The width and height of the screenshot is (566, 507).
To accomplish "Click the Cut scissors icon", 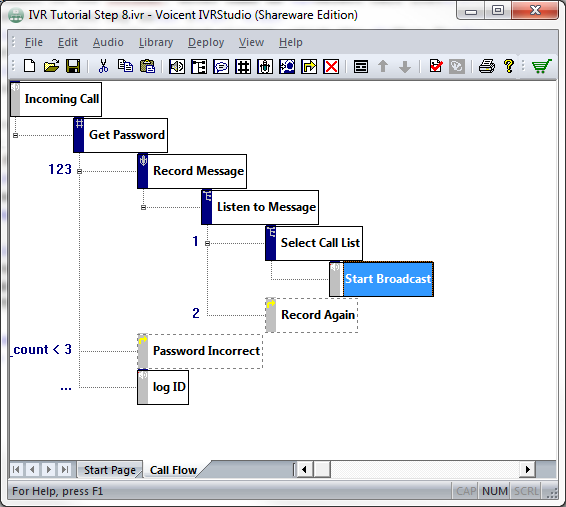I will 103,66.
